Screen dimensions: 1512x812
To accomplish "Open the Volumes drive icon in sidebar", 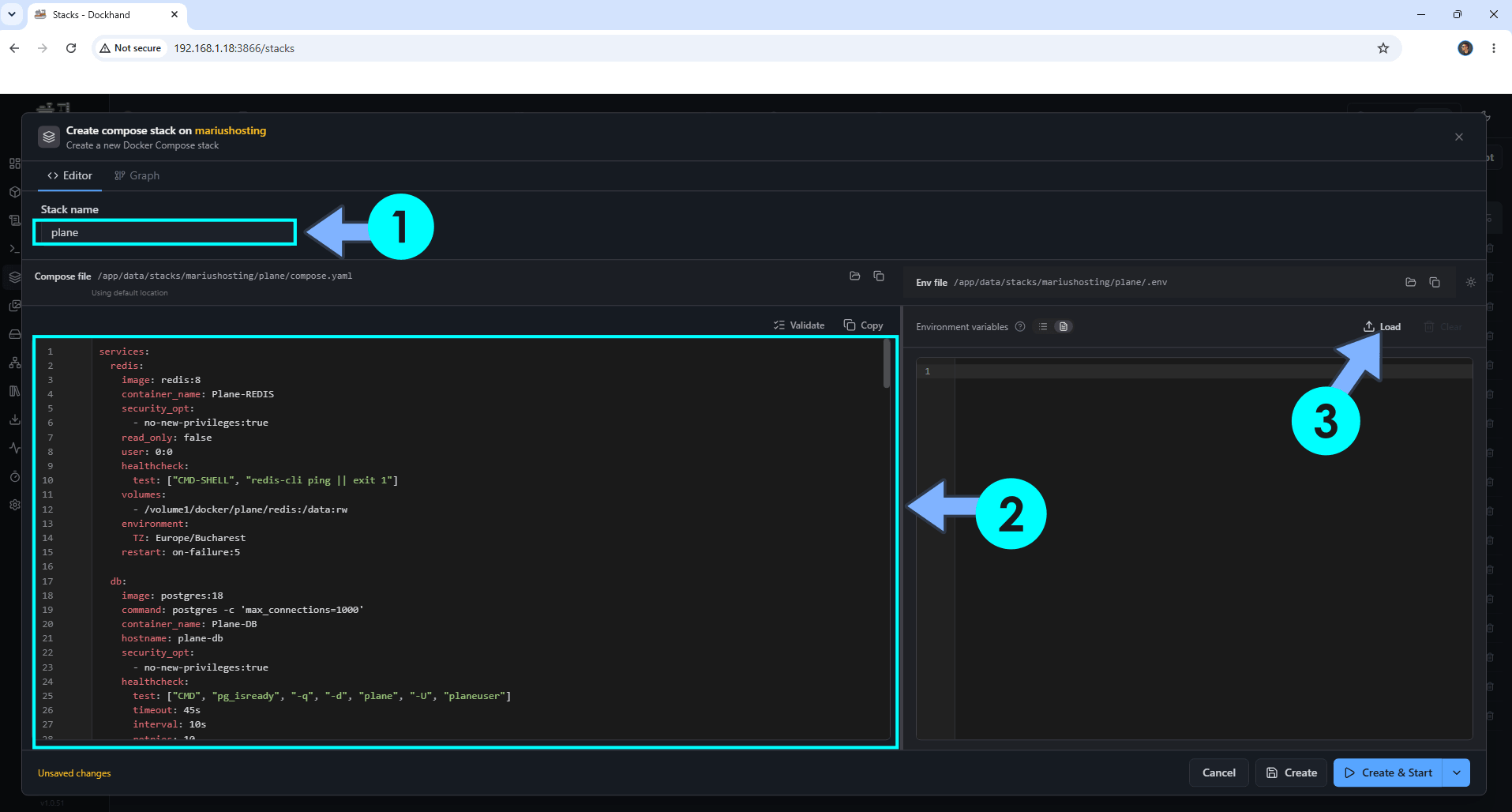I will click(14, 334).
